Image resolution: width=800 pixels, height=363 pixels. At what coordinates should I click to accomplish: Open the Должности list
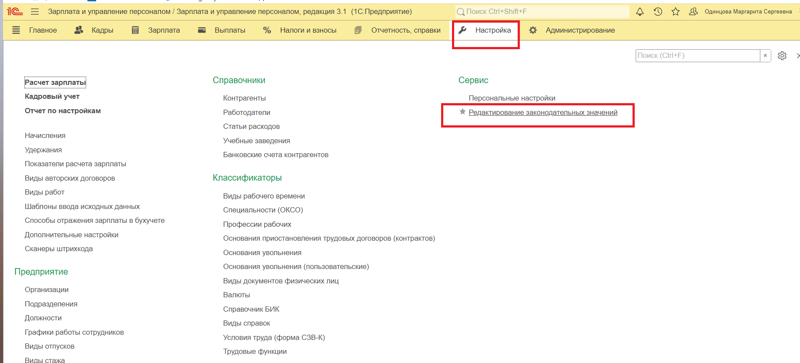(43, 318)
